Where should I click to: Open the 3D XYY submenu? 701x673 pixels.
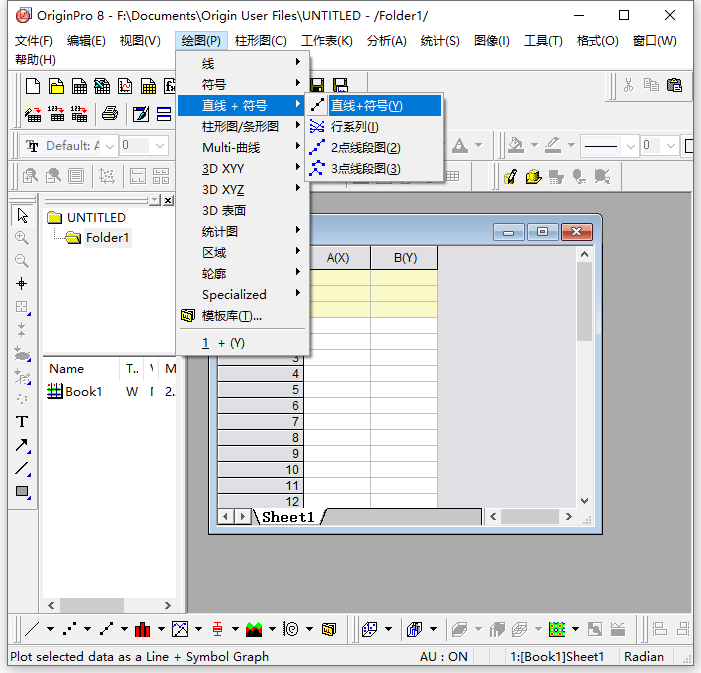[243, 169]
